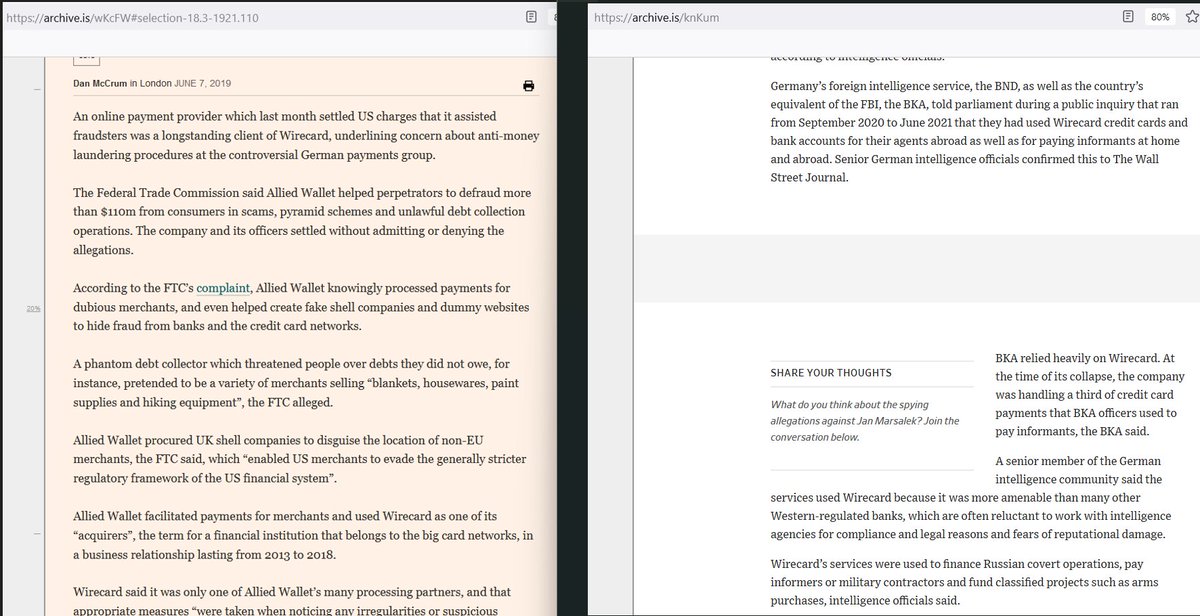Jump to the 20% page marker link

[33, 309]
